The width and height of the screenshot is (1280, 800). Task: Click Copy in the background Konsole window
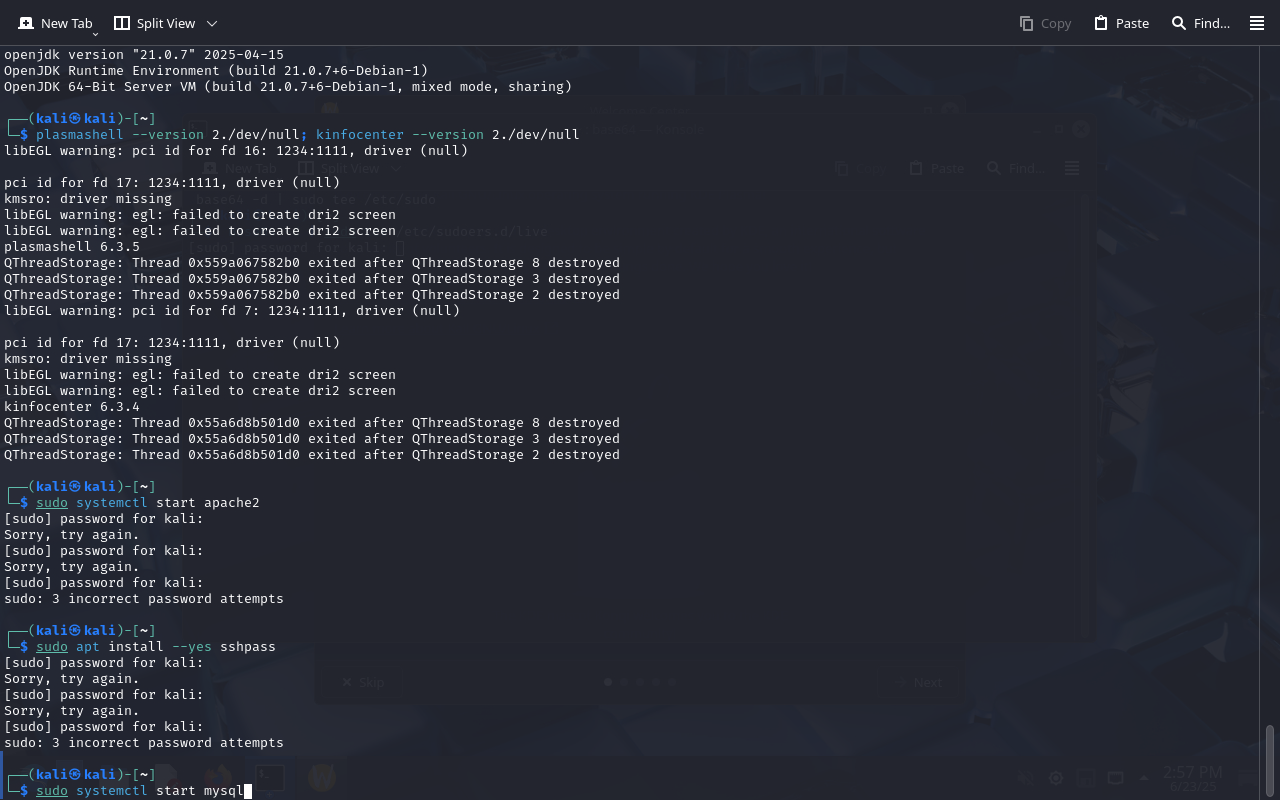click(x=860, y=169)
